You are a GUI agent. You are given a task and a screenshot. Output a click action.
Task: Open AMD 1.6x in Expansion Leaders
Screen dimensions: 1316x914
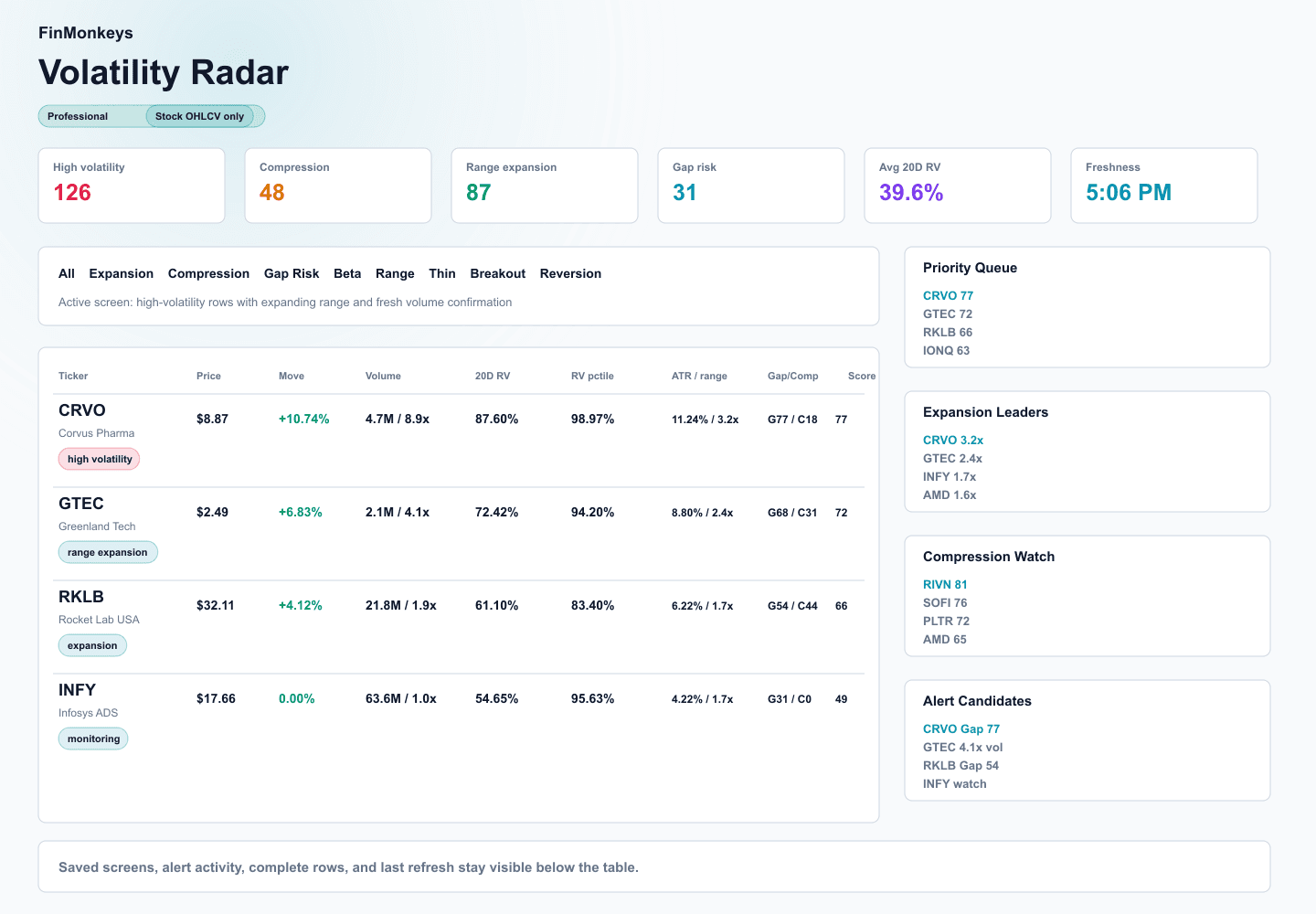point(950,494)
